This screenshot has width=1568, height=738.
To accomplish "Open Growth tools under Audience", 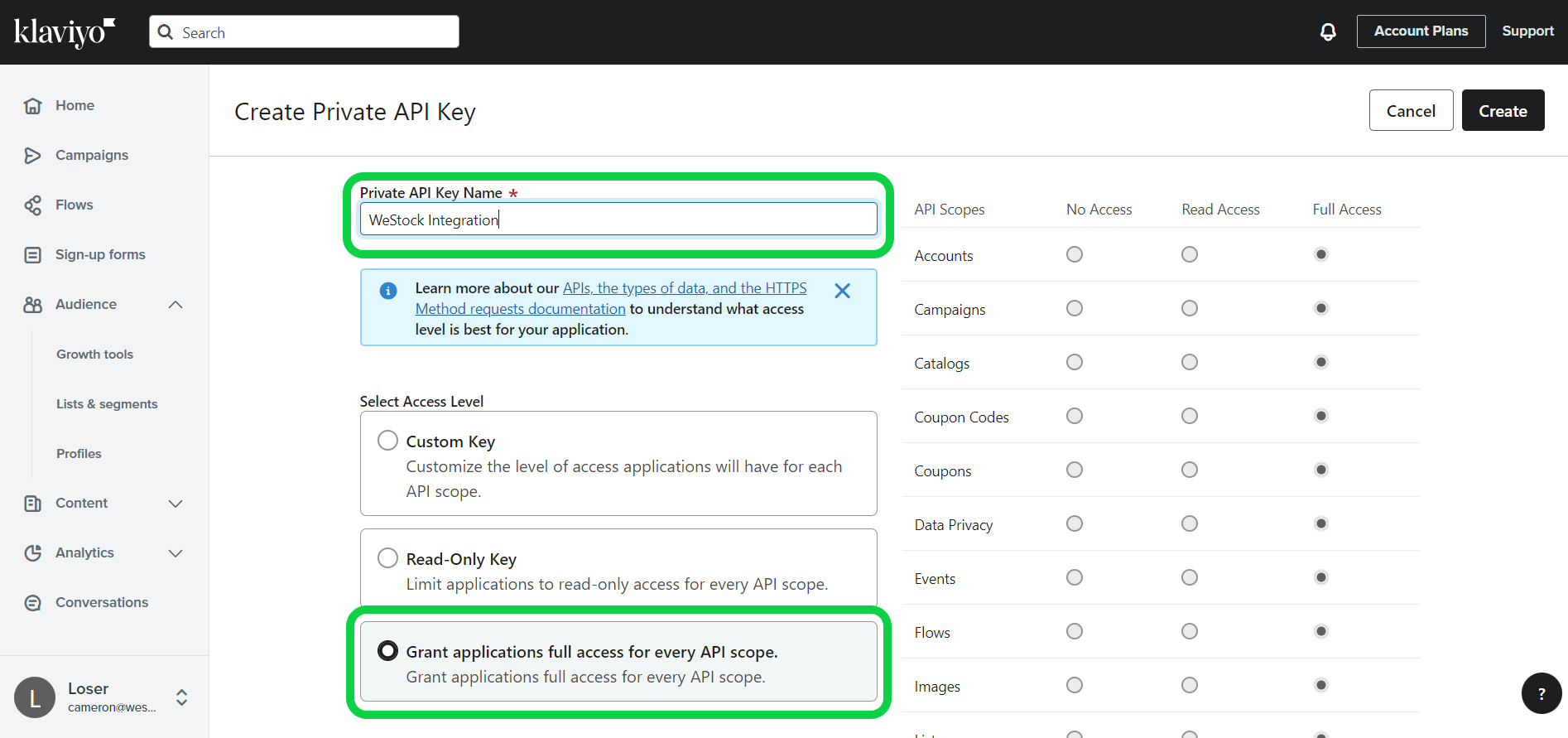I will pos(94,354).
